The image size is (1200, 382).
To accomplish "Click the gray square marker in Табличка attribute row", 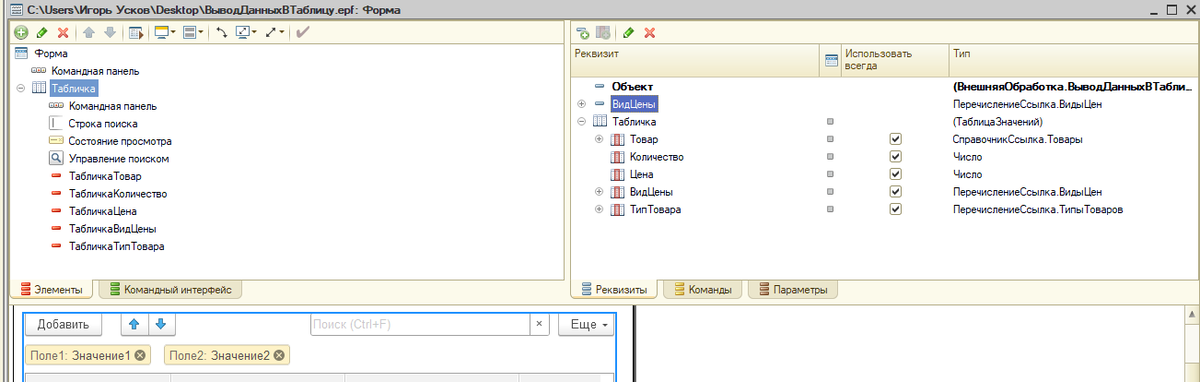I will click(830, 122).
